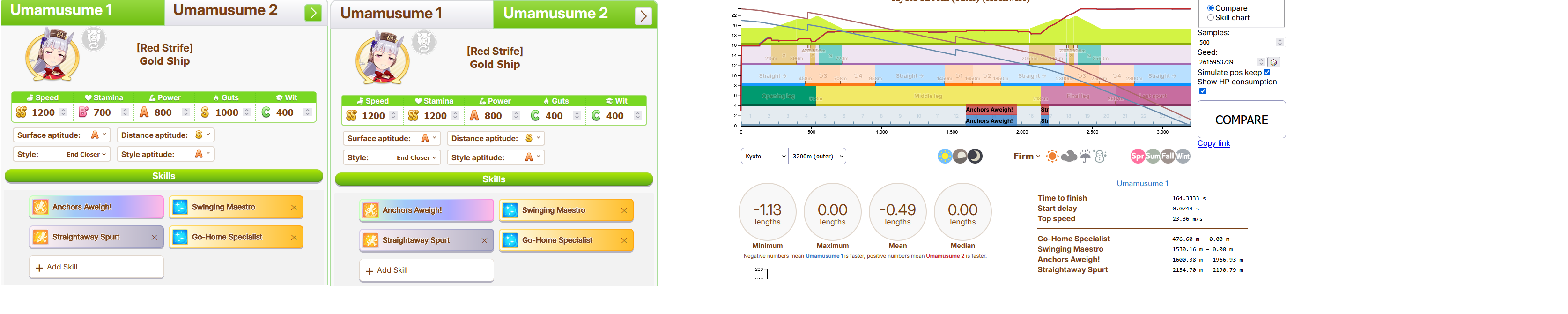Click the 0.00 lengths Median circle
The width and height of the screenshot is (1568, 314).
[x=962, y=212]
